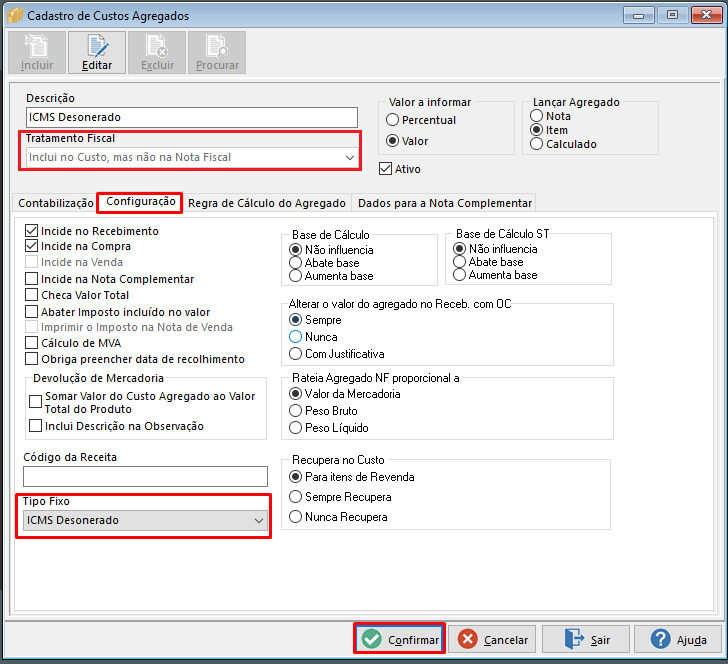The width and height of the screenshot is (728, 664).
Task: Open the Regra de Cálculo do Agregado tab
Action: (x=266, y=203)
